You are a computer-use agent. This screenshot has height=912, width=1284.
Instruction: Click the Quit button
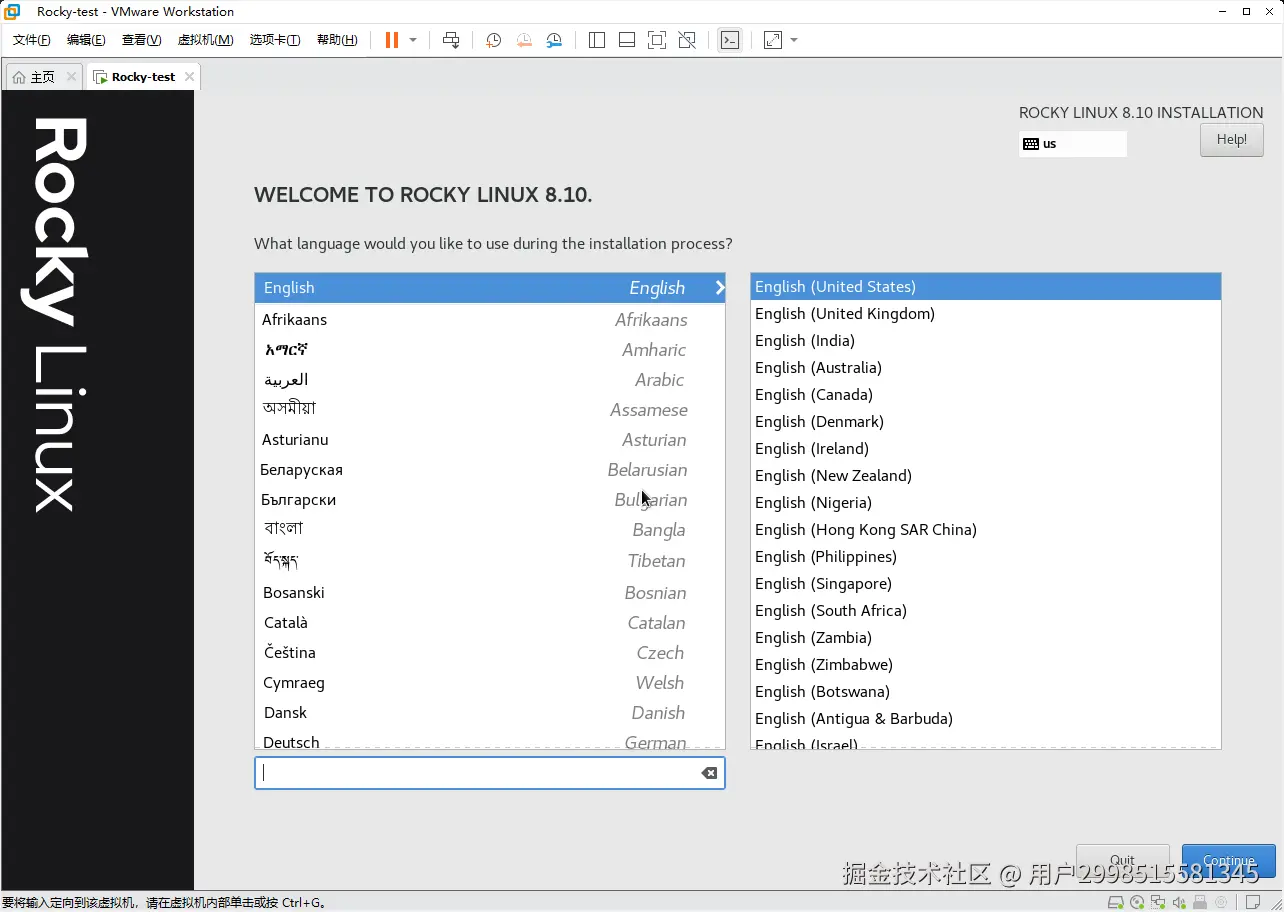(x=1122, y=860)
